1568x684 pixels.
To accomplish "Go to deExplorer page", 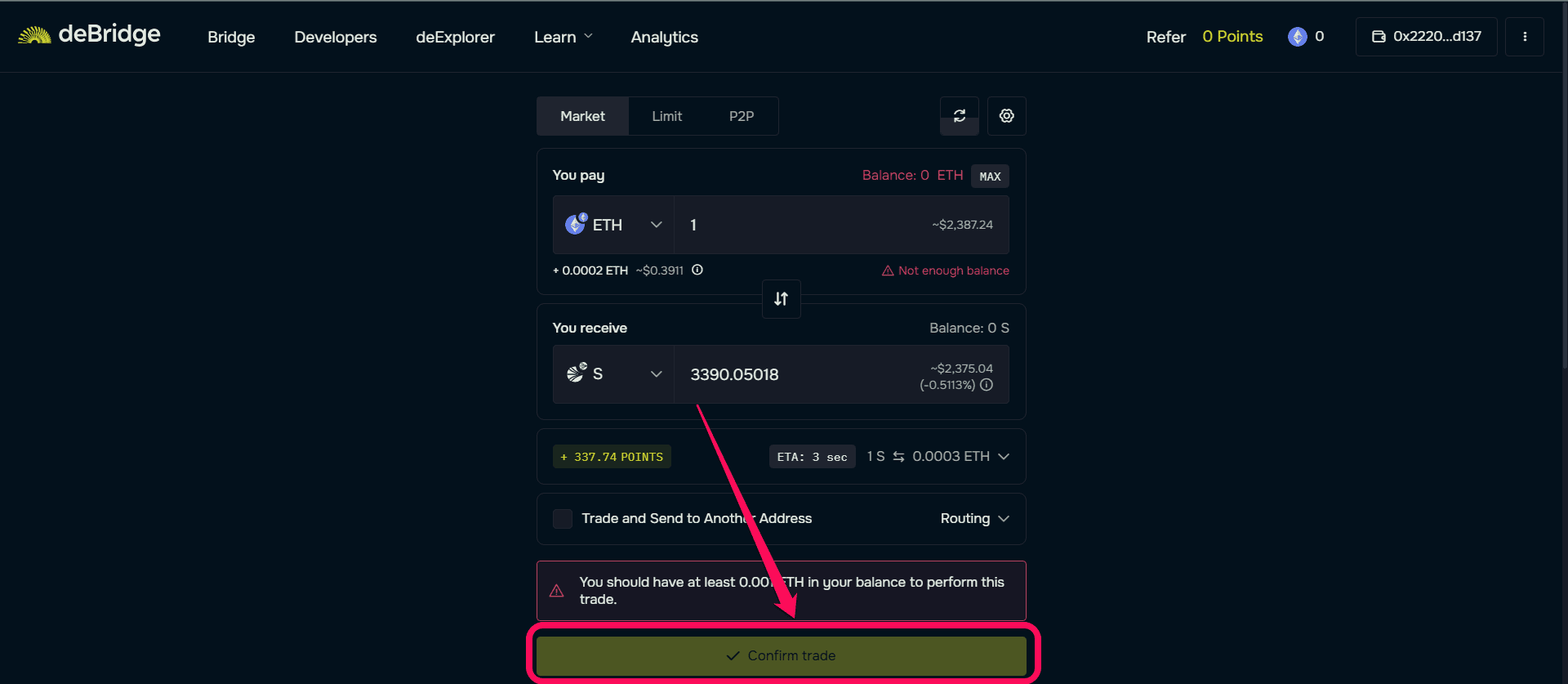I will pos(455,37).
